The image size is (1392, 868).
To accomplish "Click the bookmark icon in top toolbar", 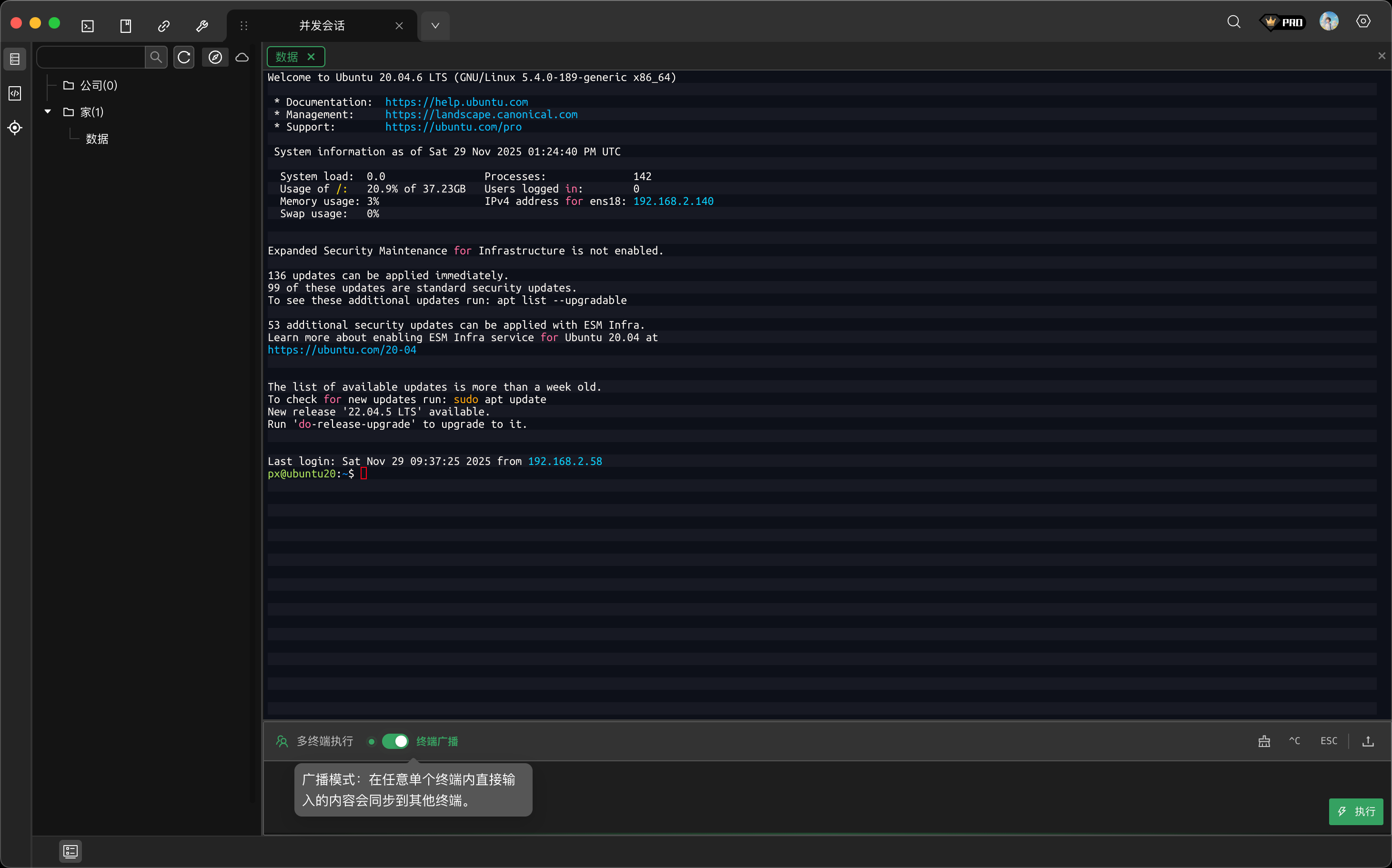I will (126, 26).
